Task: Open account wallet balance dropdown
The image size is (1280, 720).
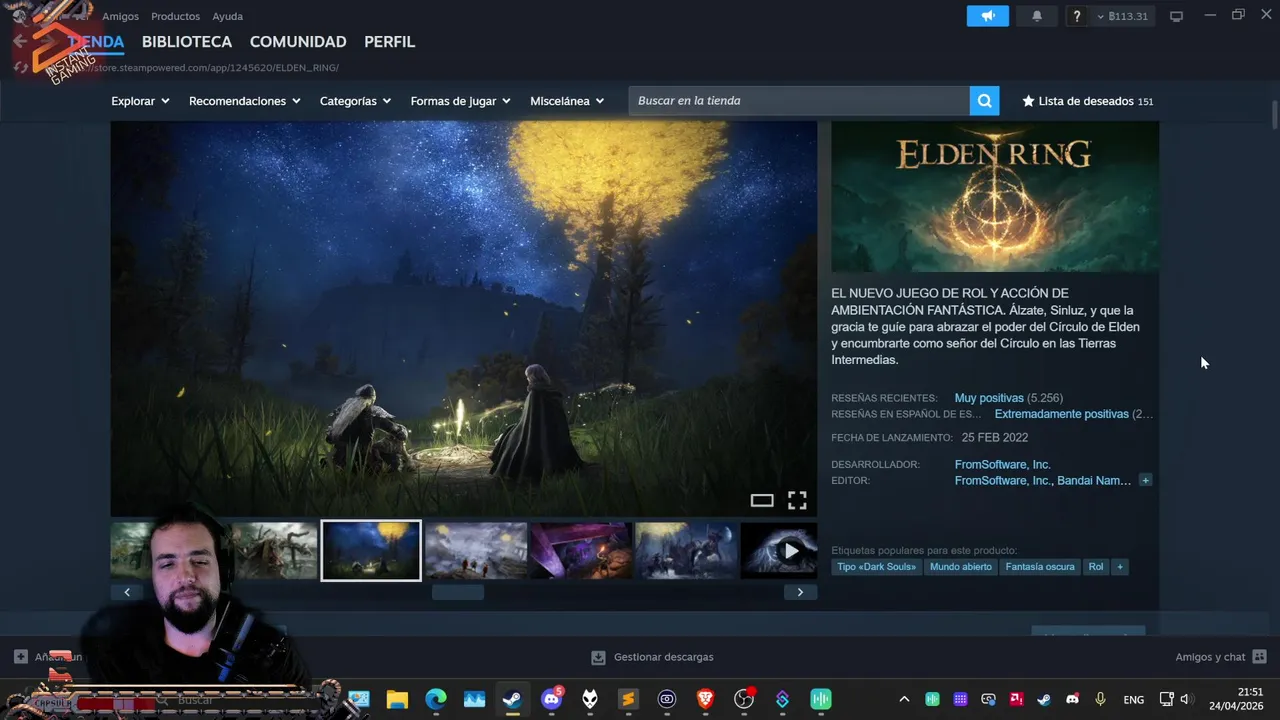Action: [1123, 16]
